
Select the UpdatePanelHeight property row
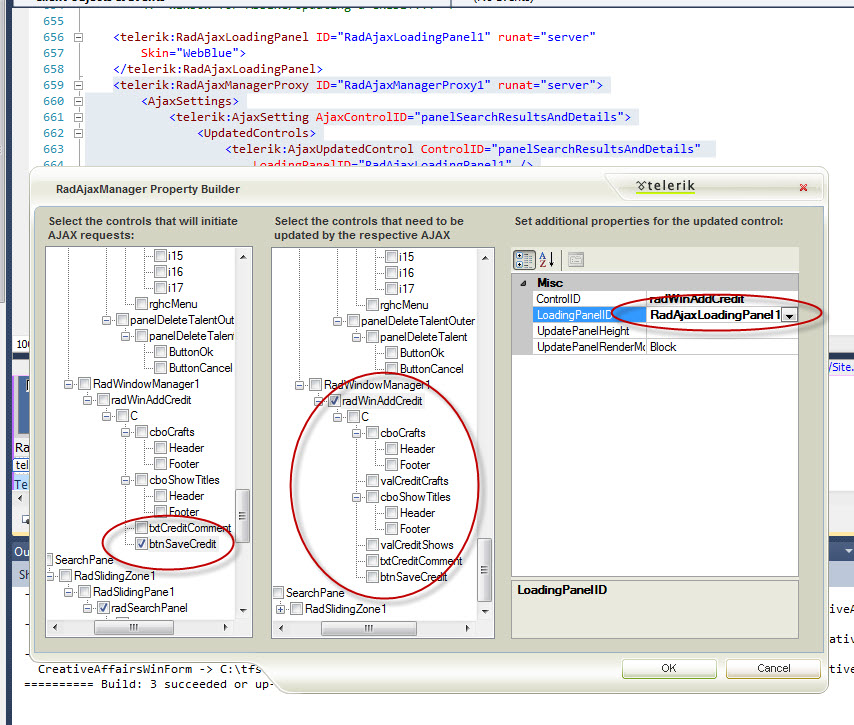(666, 331)
